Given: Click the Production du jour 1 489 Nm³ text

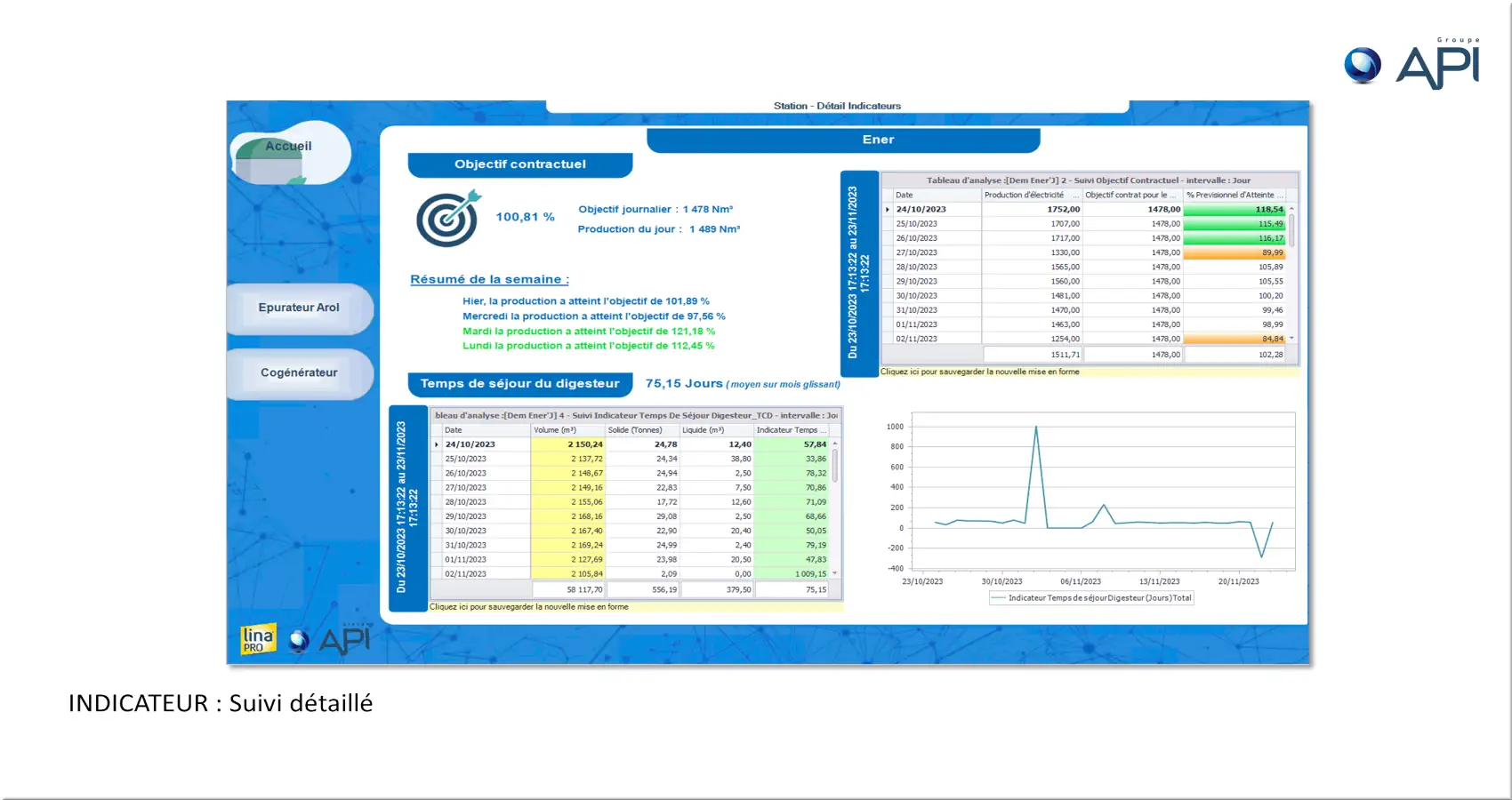Looking at the screenshot, I should coord(659,229).
